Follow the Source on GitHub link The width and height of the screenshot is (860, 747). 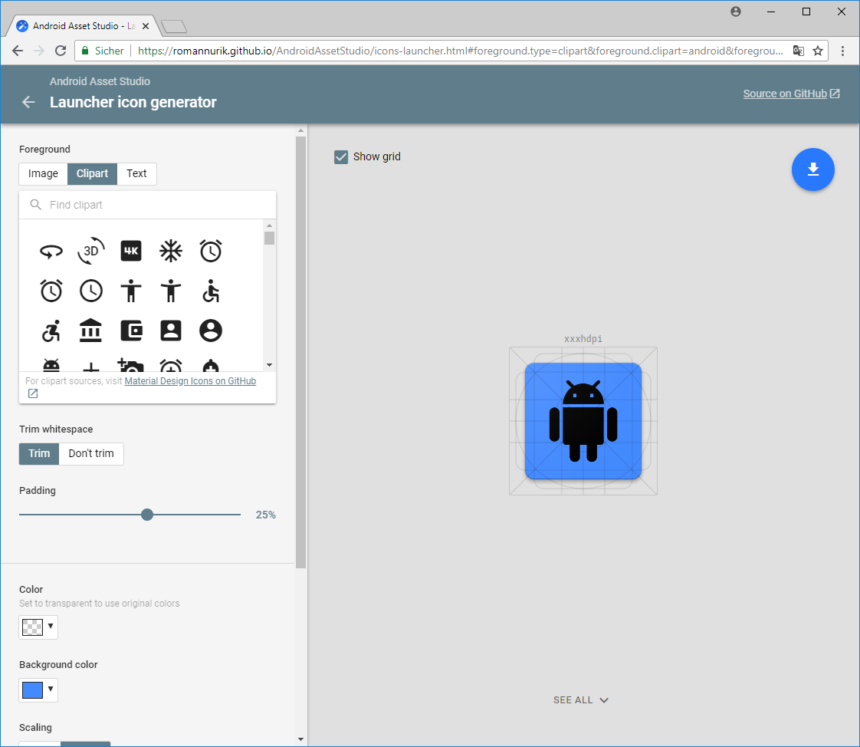(x=784, y=93)
